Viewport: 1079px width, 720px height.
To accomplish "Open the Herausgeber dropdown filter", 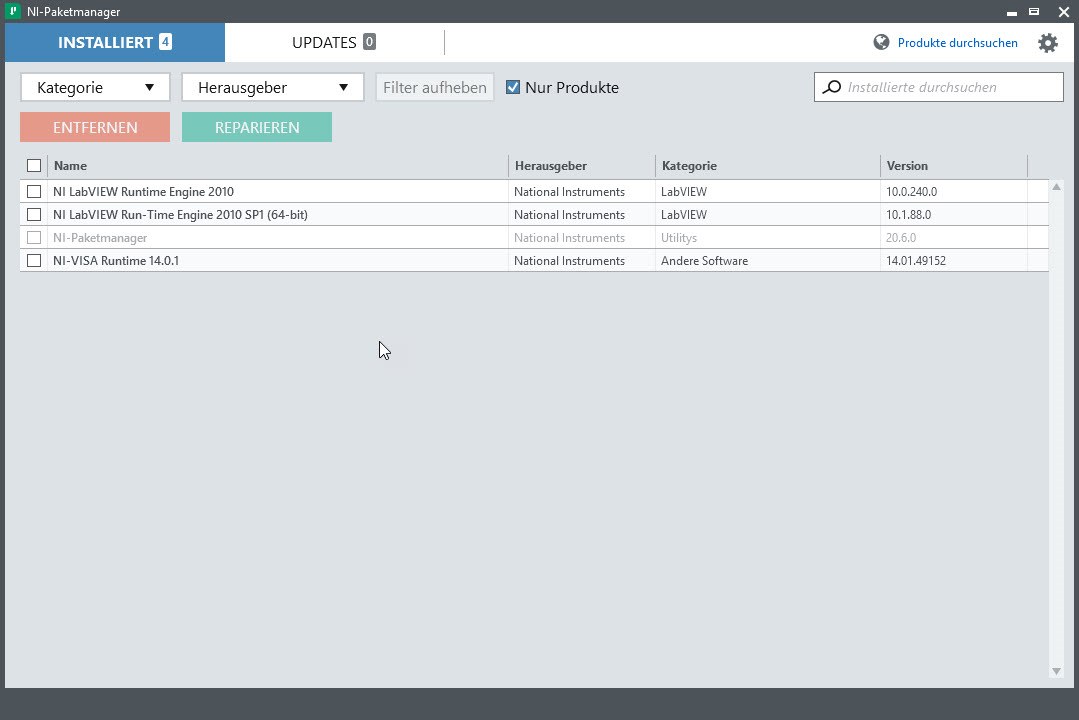I will pos(273,87).
